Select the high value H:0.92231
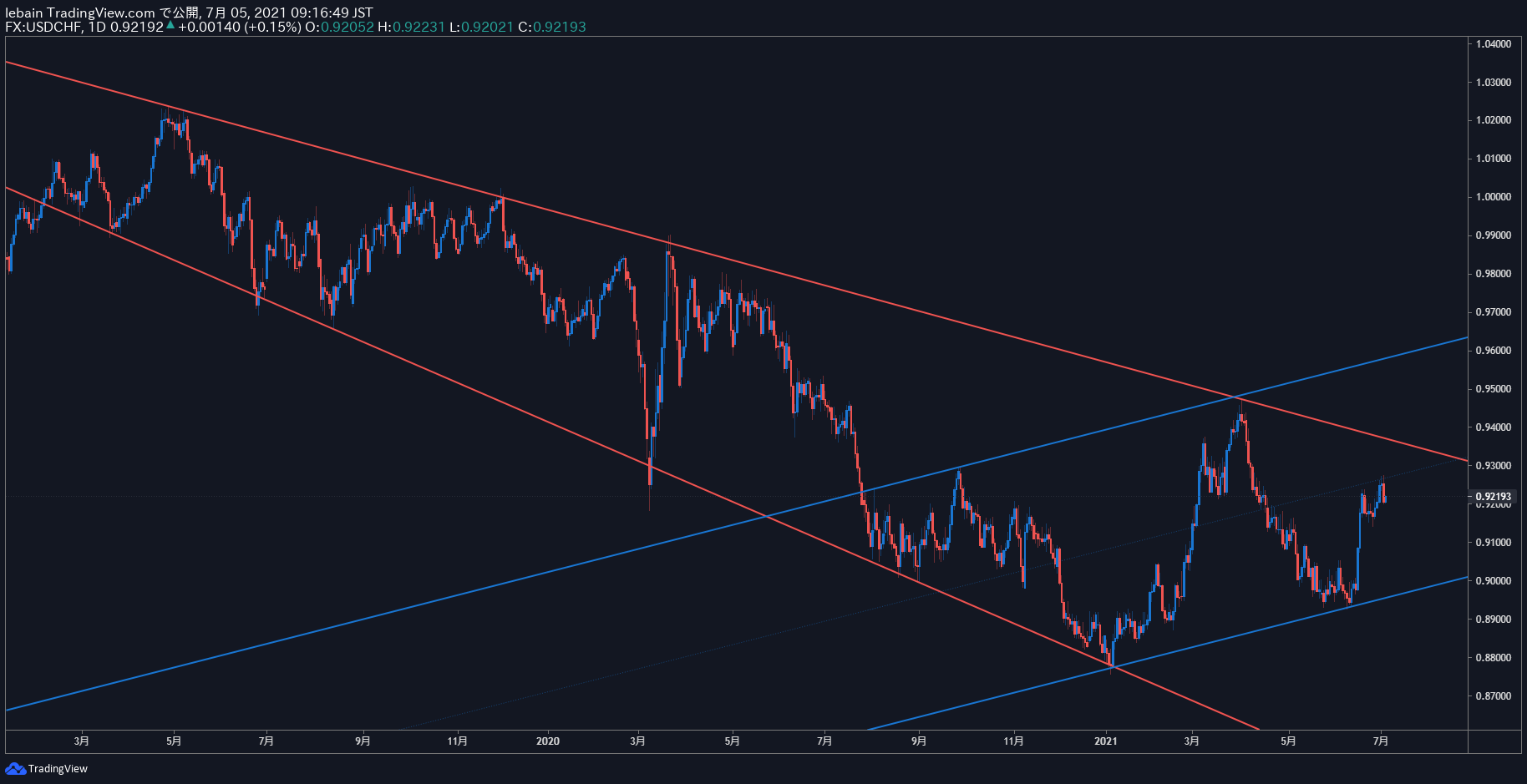 pos(412,27)
